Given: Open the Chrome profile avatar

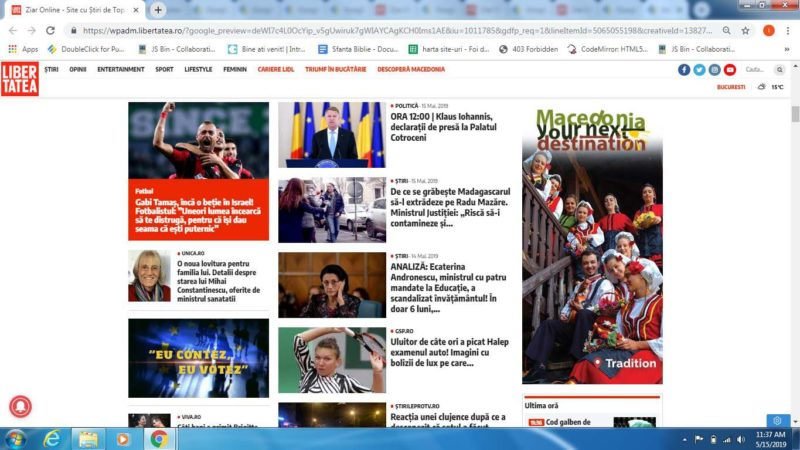Looking at the screenshot, I should click(768, 31).
